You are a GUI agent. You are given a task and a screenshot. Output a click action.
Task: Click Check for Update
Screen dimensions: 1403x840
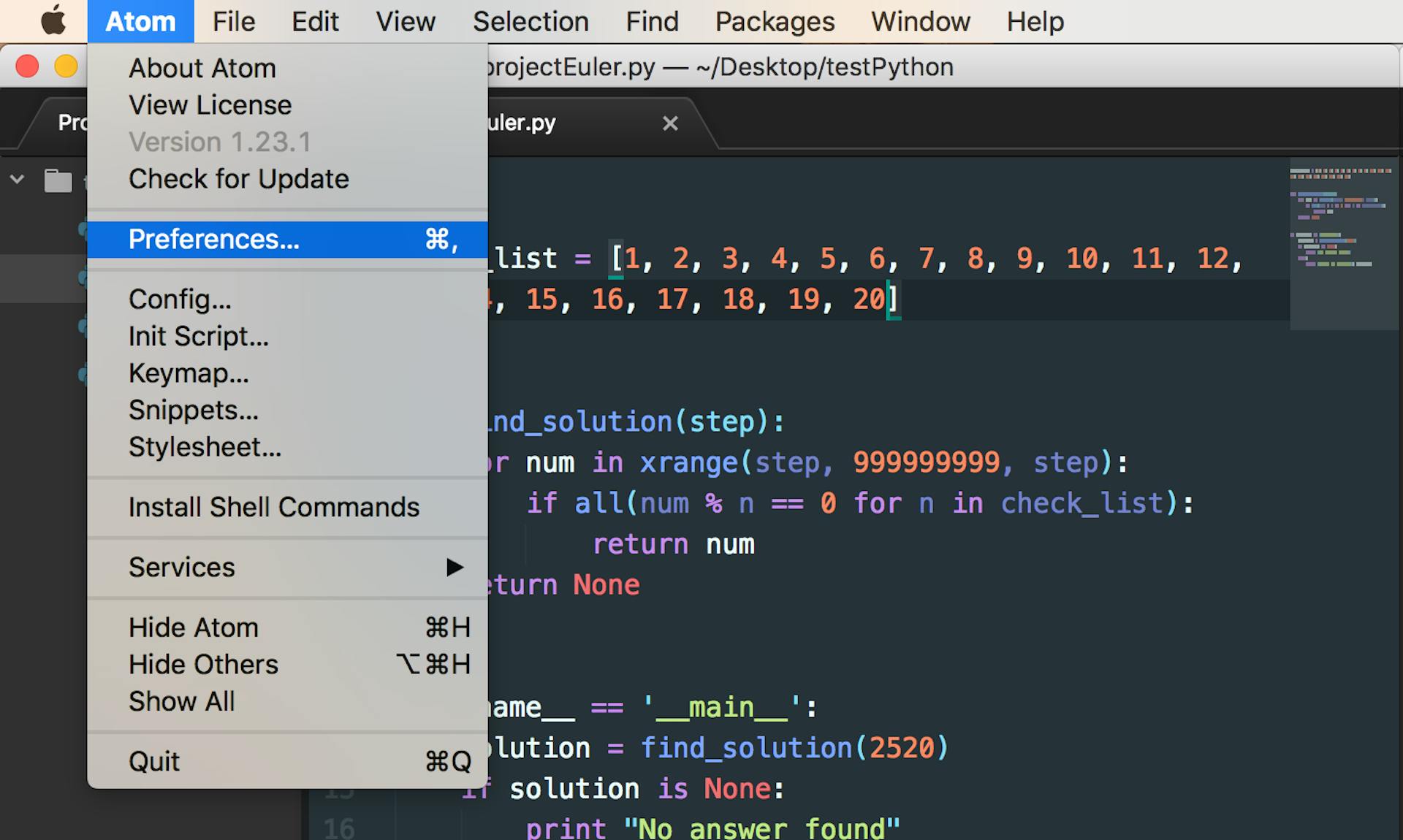[x=239, y=179]
